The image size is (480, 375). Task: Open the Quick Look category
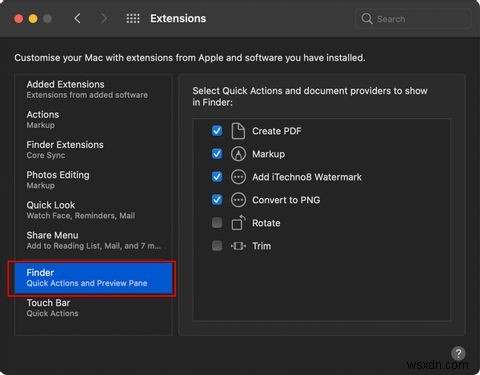(x=93, y=210)
